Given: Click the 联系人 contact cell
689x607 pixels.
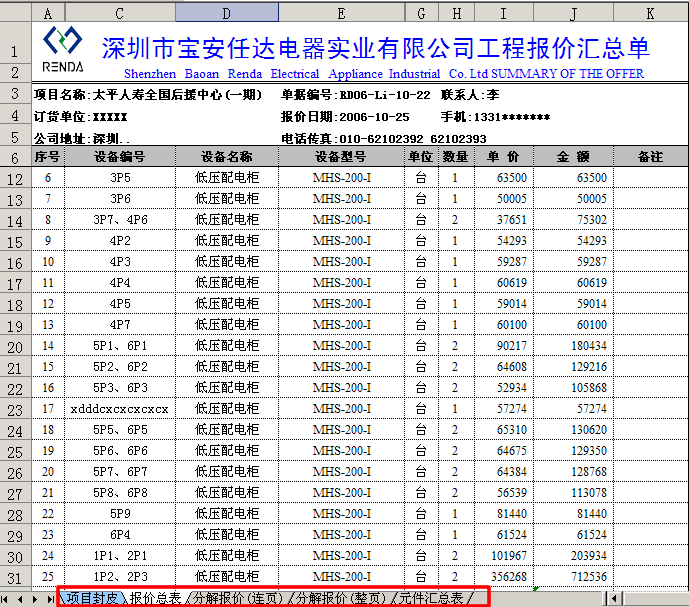Looking at the screenshot, I should [470, 95].
